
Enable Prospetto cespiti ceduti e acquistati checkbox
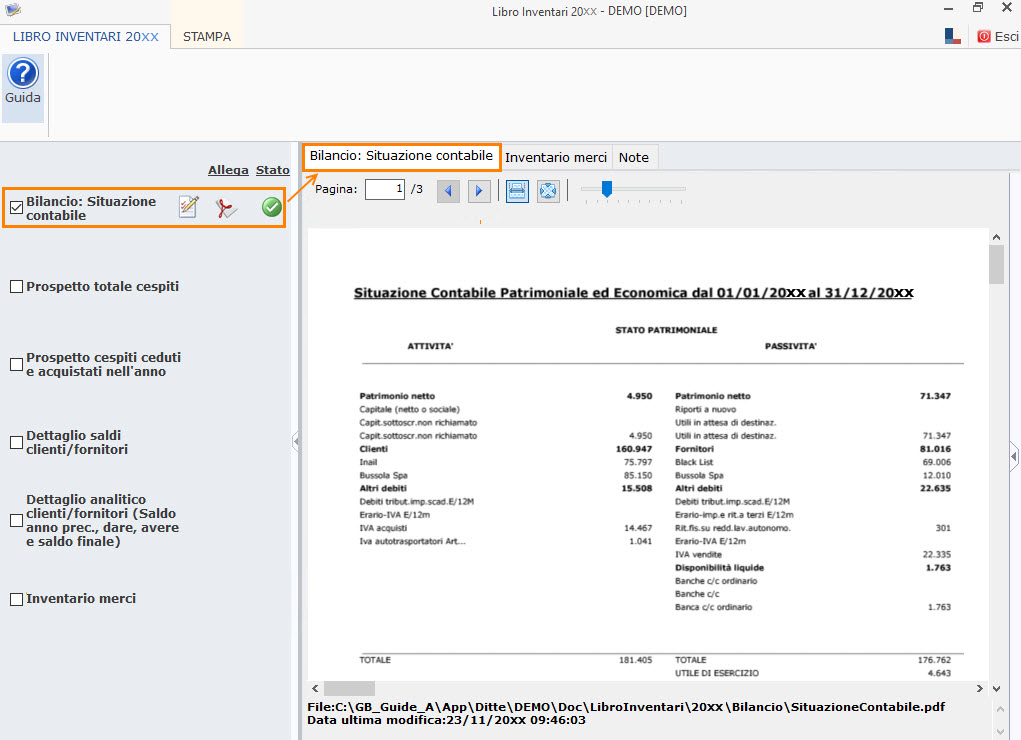coord(16,365)
